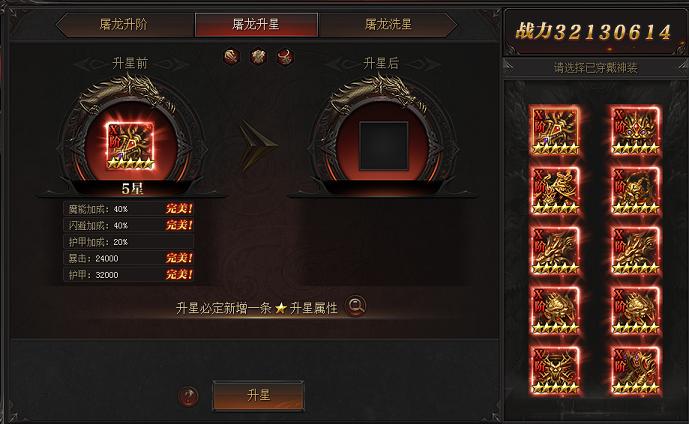Choose the bottom row right equipment item
Screen dimensions: 689x424
[x=635, y=370]
